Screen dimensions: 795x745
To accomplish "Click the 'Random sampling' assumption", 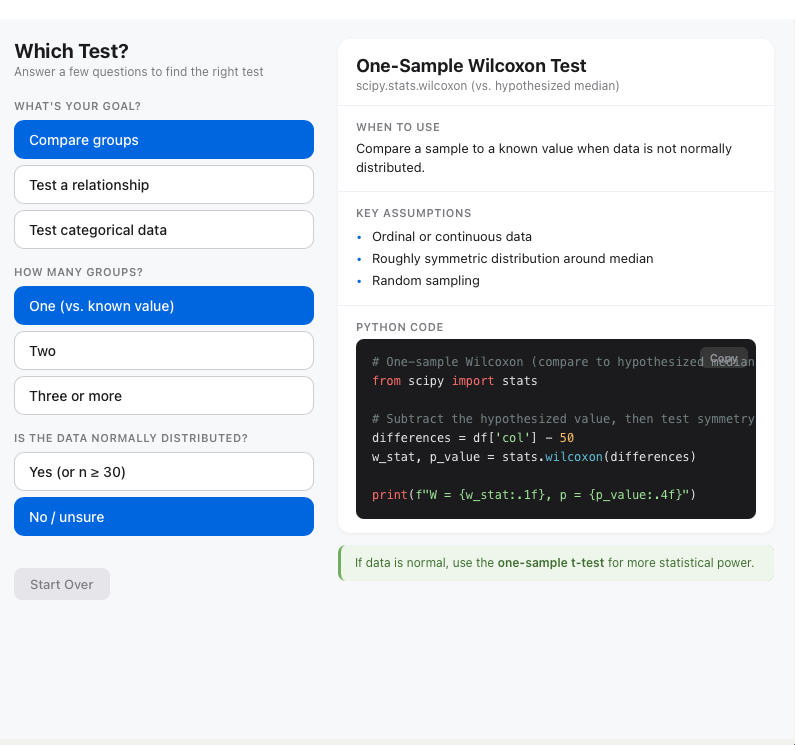I will [x=426, y=280].
